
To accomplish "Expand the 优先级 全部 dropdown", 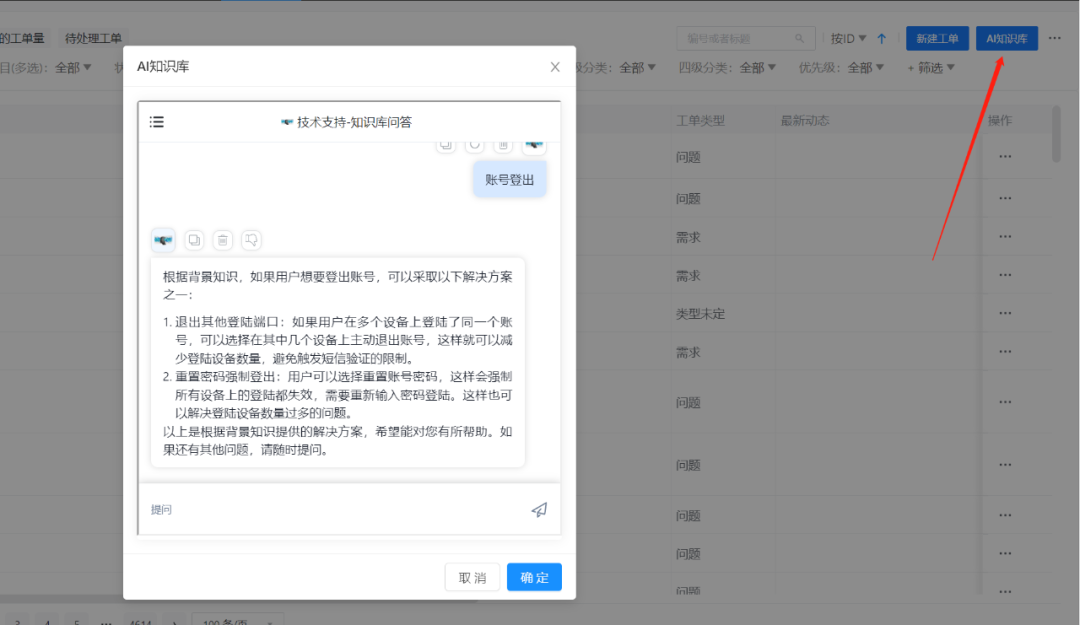I will (x=865, y=68).
